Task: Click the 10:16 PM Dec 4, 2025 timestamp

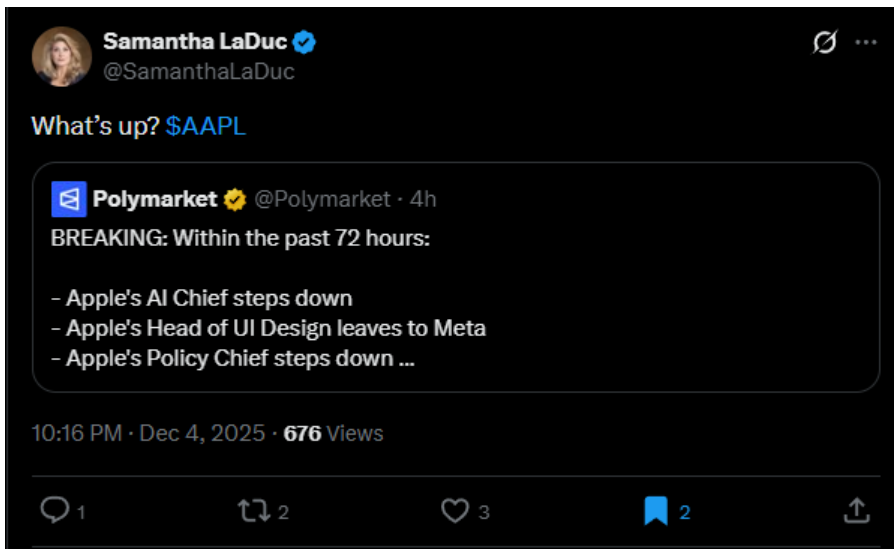Action: click(x=149, y=433)
